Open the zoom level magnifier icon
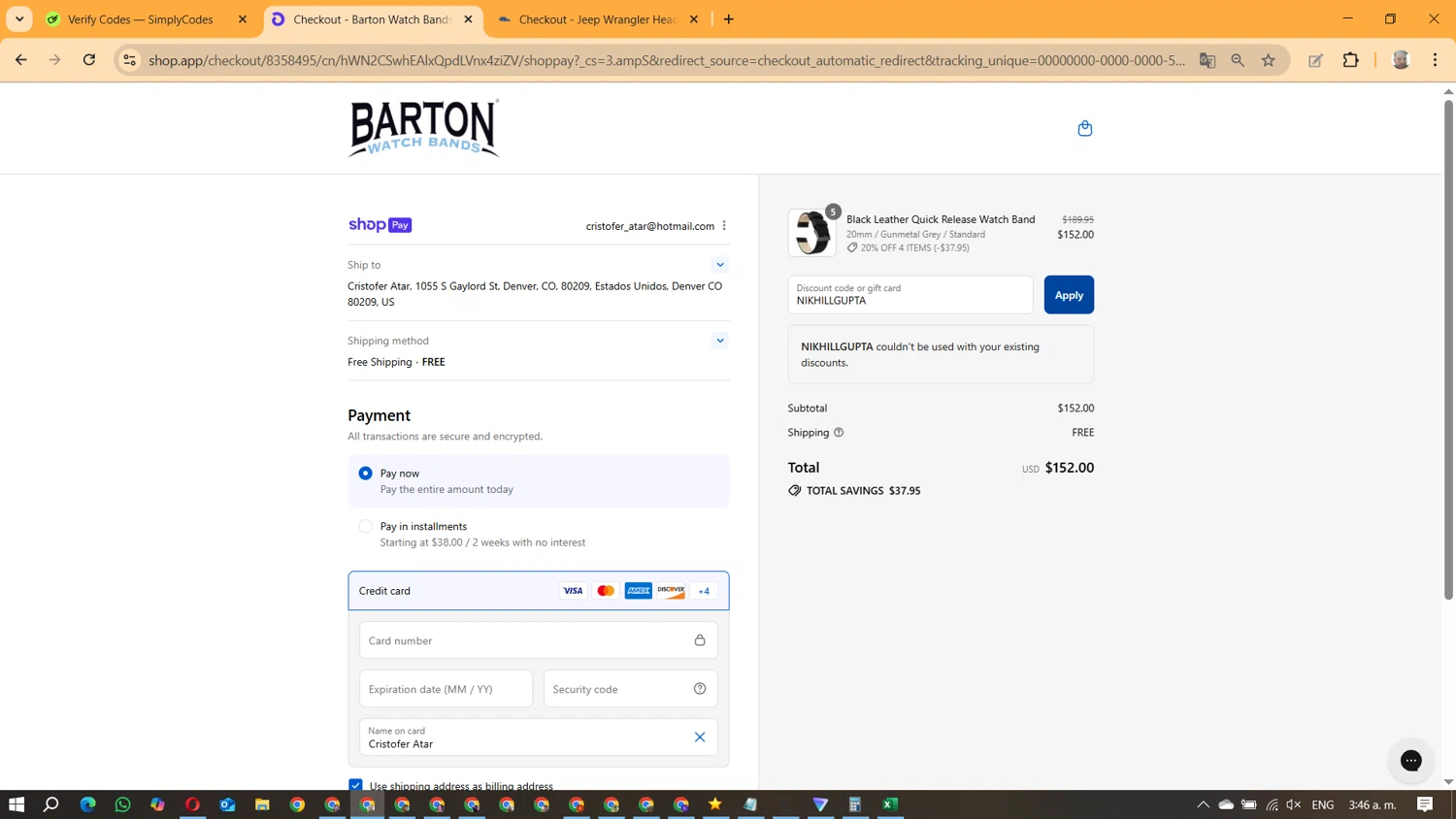1456x819 pixels. [x=1238, y=60]
